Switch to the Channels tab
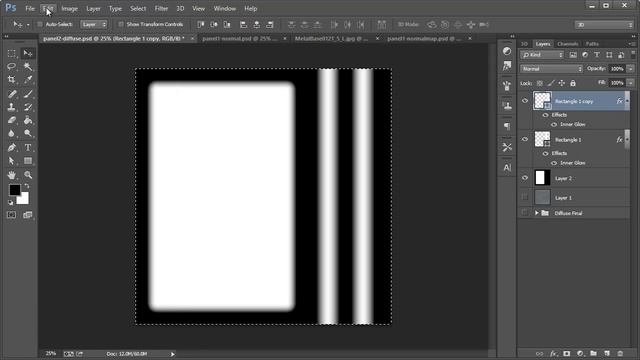Viewport: 640px width, 360px height. click(x=568, y=44)
